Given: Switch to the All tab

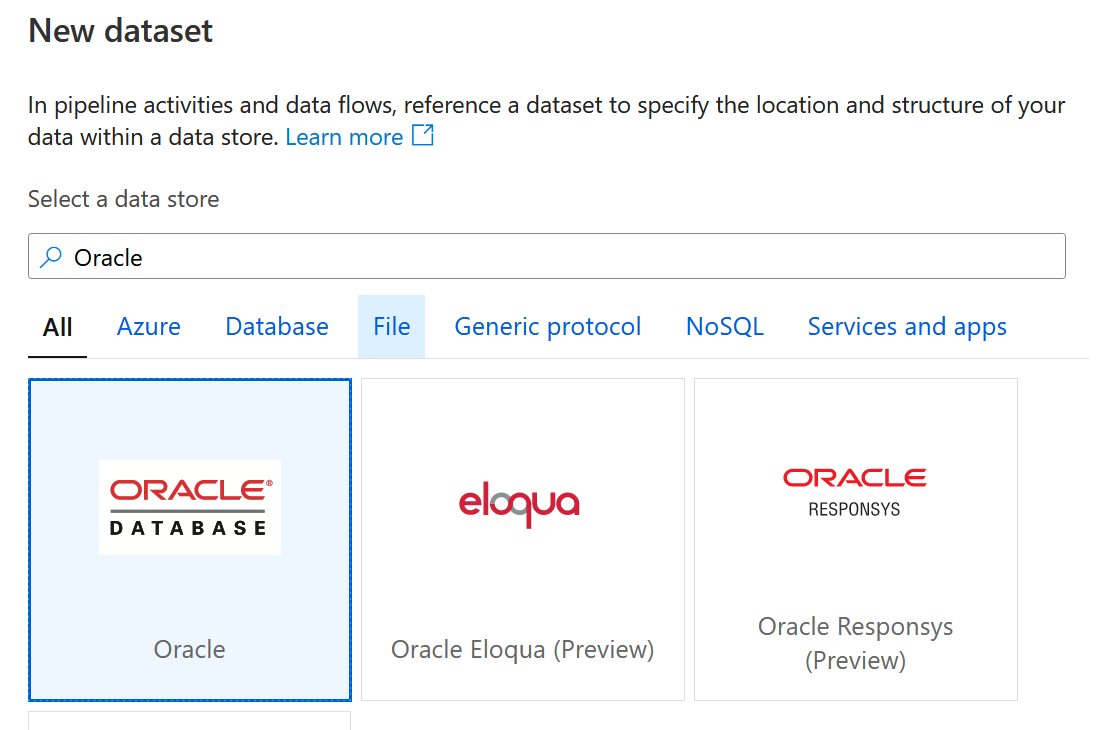Looking at the screenshot, I should click(58, 327).
